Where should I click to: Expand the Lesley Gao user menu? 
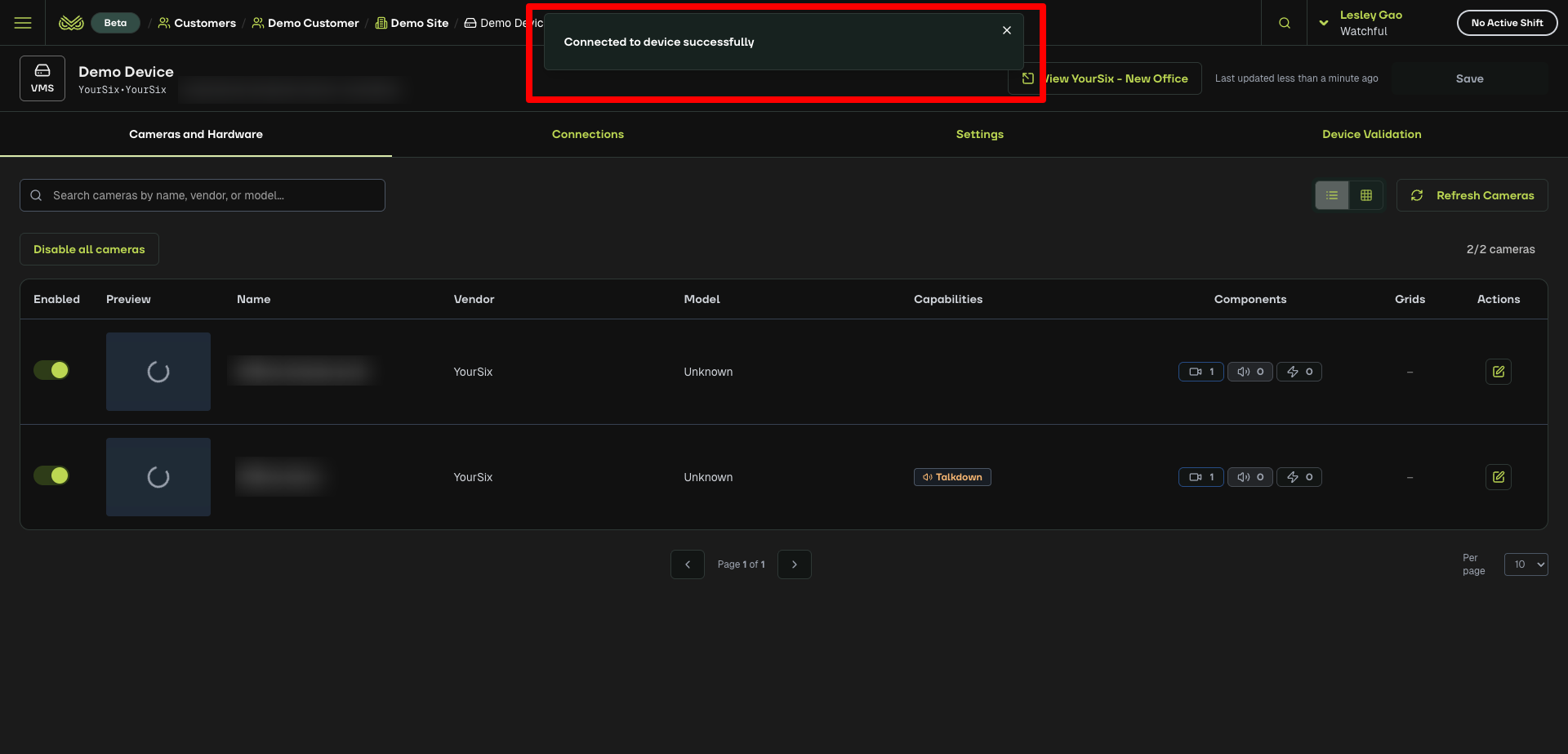1324,23
